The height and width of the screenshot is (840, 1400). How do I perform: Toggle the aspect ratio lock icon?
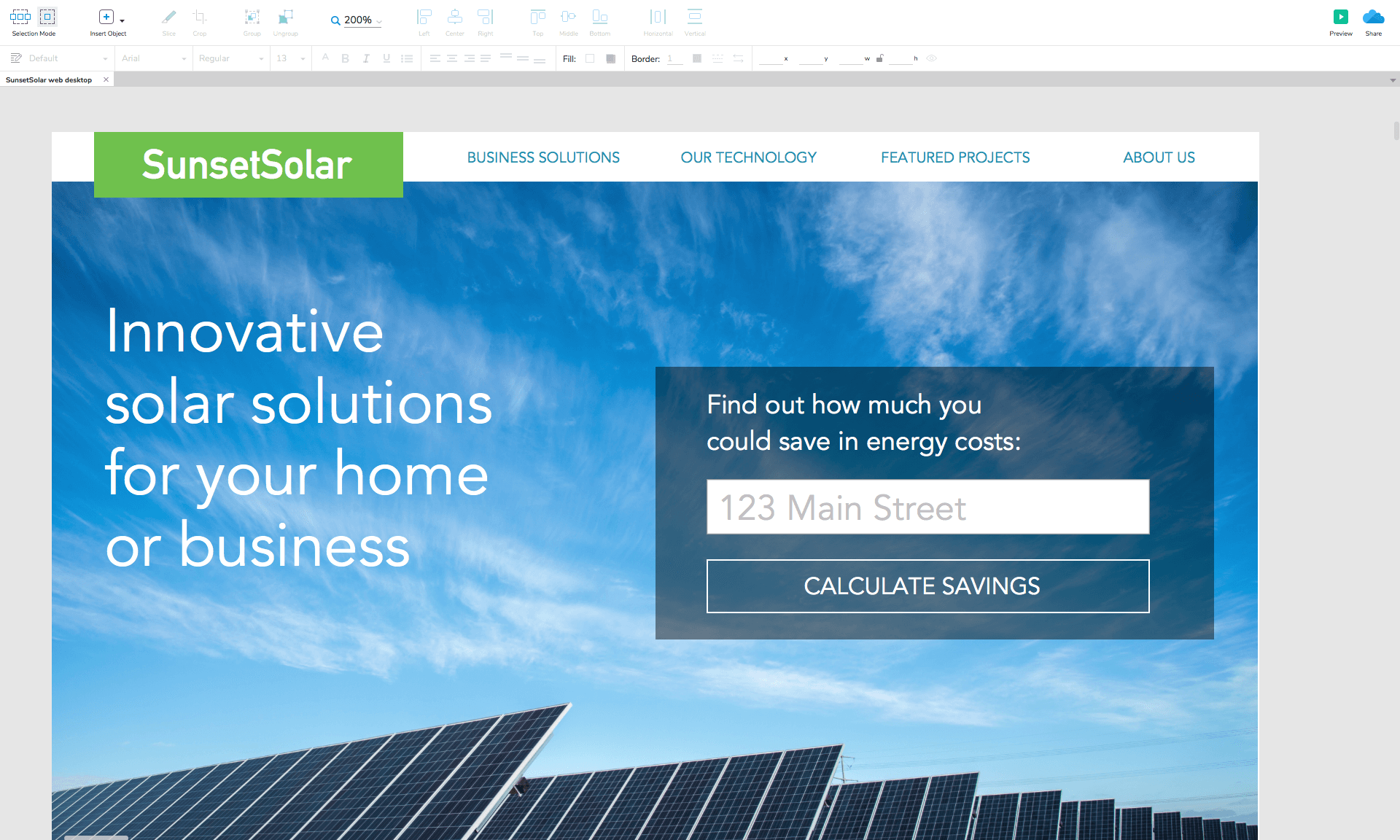click(x=880, y=58)
